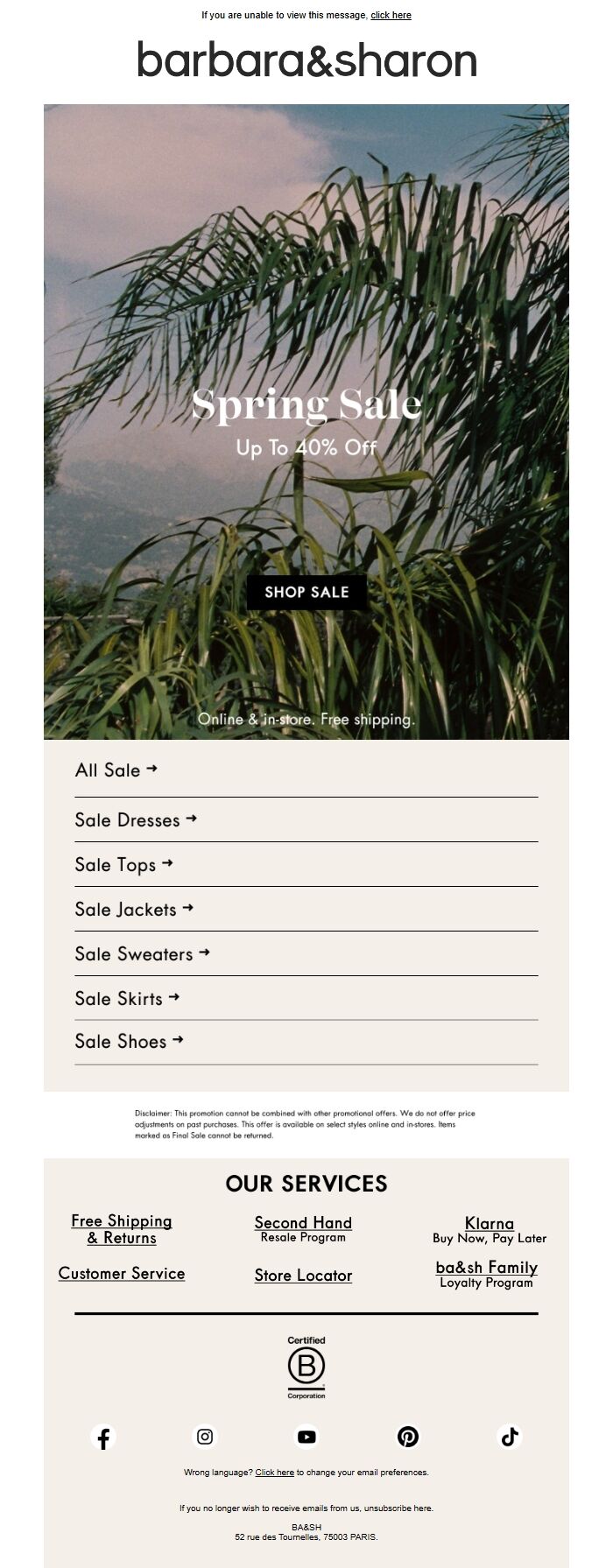Open the Sale Shoes link
This screenshot has height=1568, width=613.
[x=123, y=1042]
